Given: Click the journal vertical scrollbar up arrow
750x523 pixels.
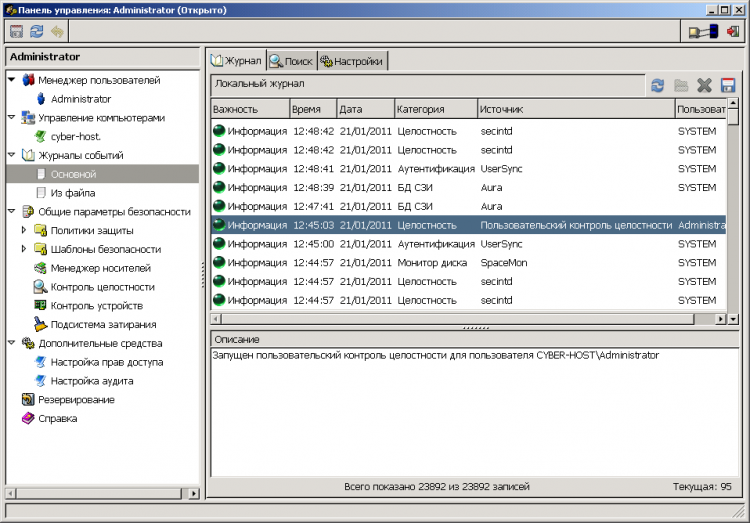Looking at the screenshot, I should click(x=733, y=103).
